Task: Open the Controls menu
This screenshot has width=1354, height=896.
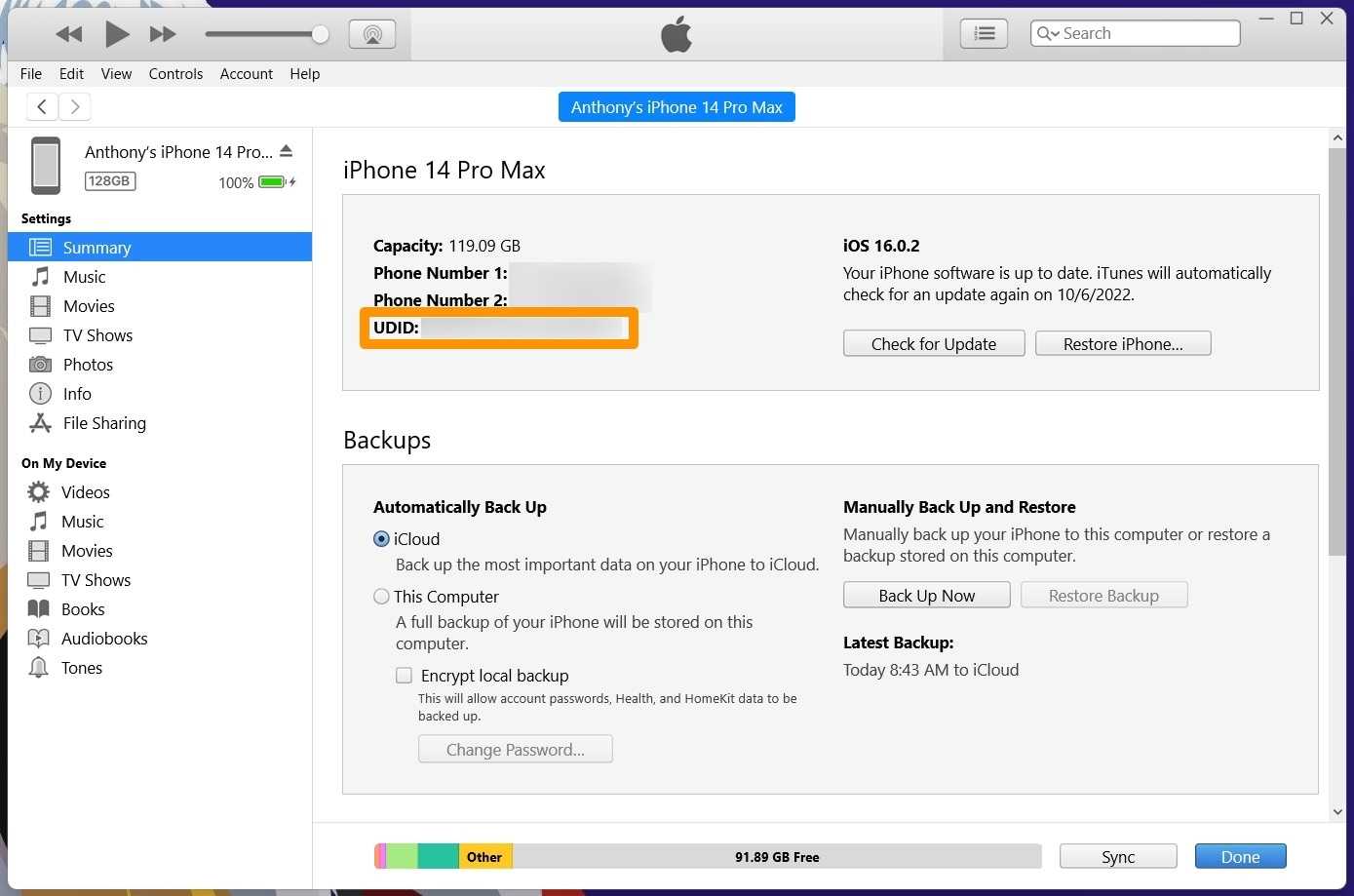Action: point(175,74)
